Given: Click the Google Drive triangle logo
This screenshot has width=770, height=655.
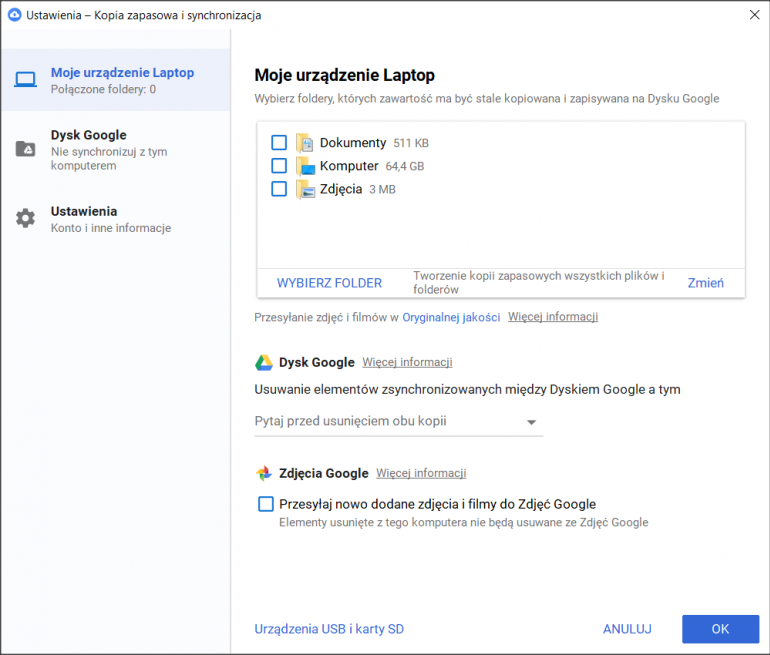Looking at the screenshot, I should 264,363.
